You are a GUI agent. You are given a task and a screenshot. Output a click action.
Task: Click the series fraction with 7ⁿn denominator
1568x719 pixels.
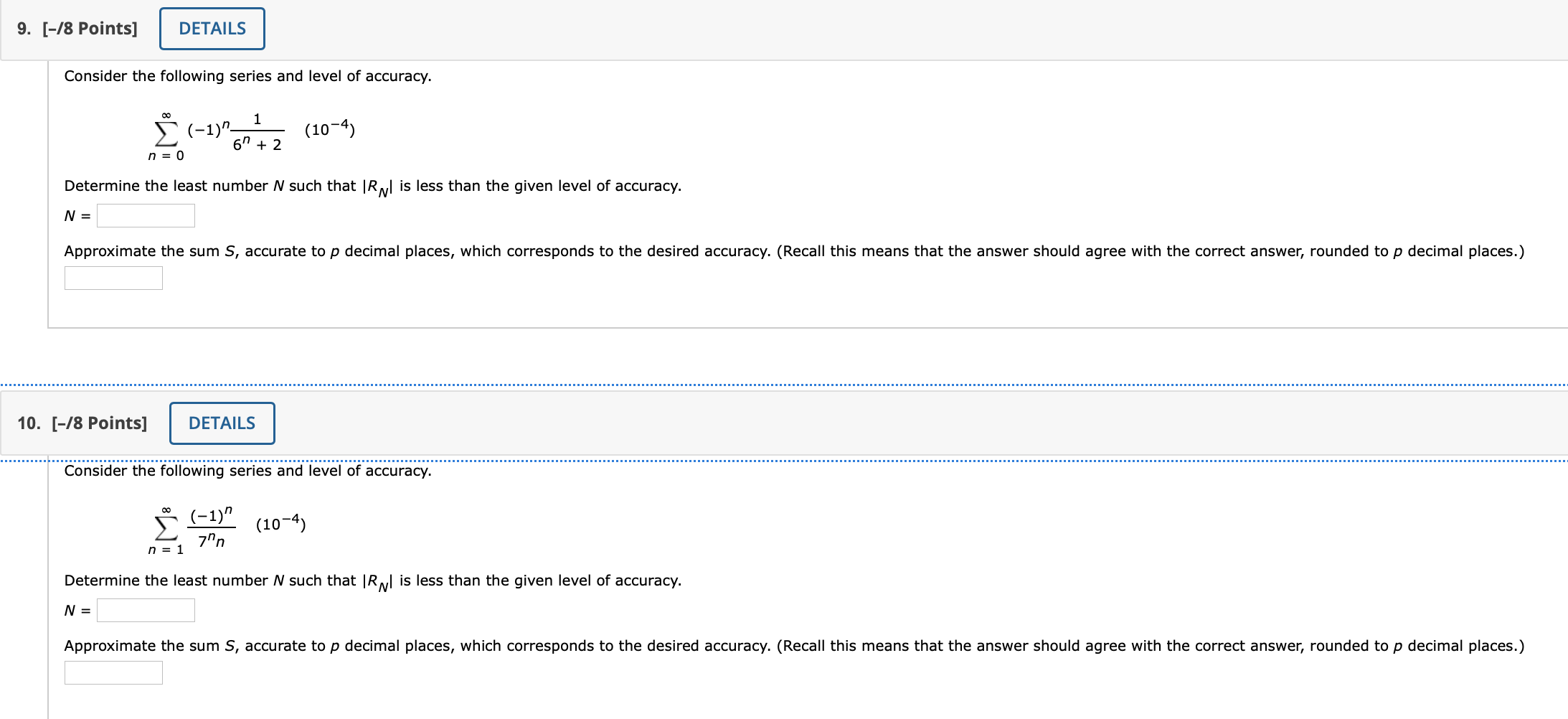click(x=212, y=527)
